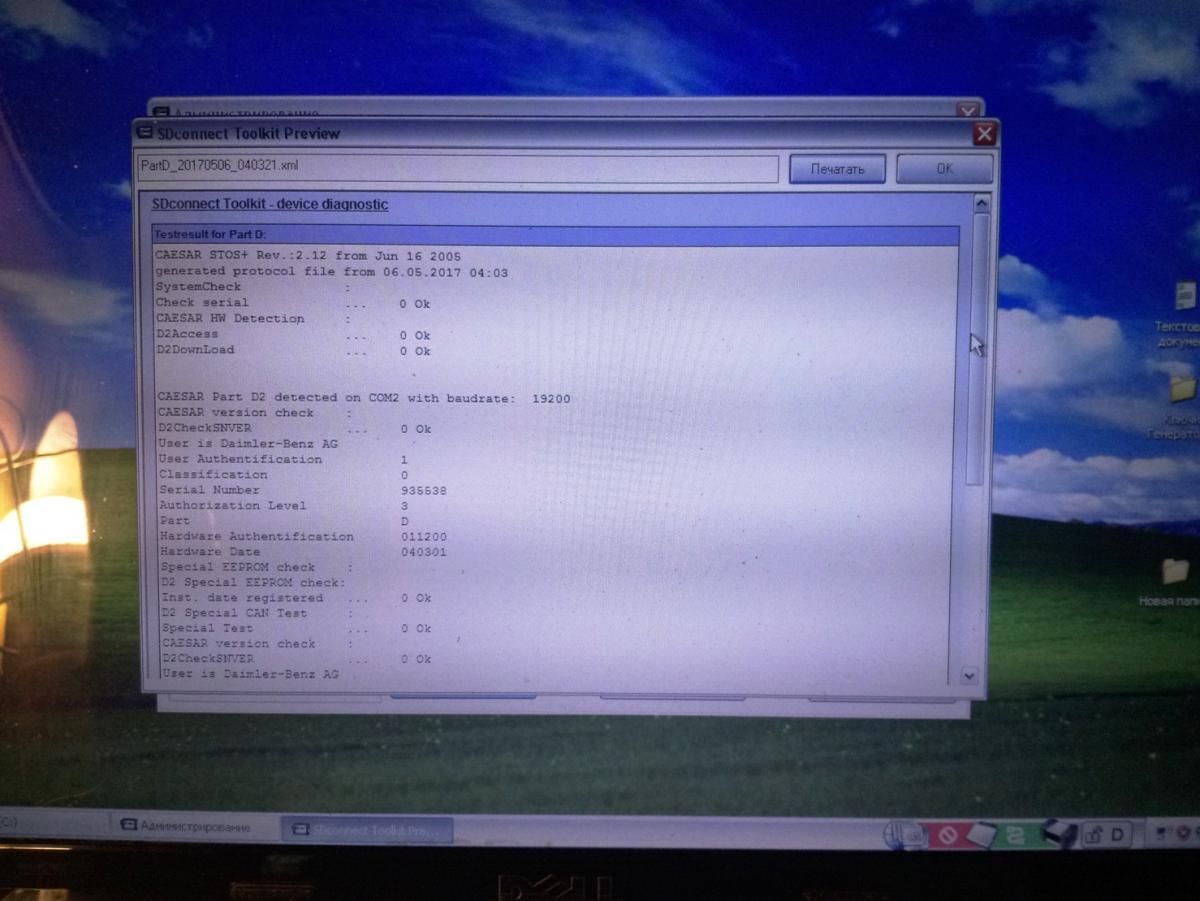The image size is (1200, 901).
Task: Click the Serial Number value 935538
Action: point(424,491)
